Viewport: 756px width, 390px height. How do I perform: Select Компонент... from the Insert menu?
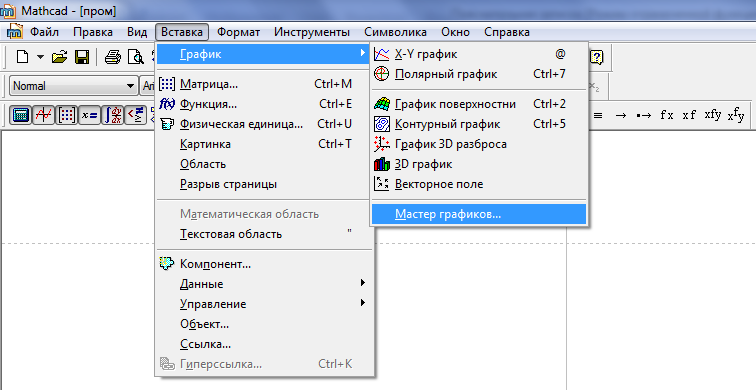coord(263,264)
